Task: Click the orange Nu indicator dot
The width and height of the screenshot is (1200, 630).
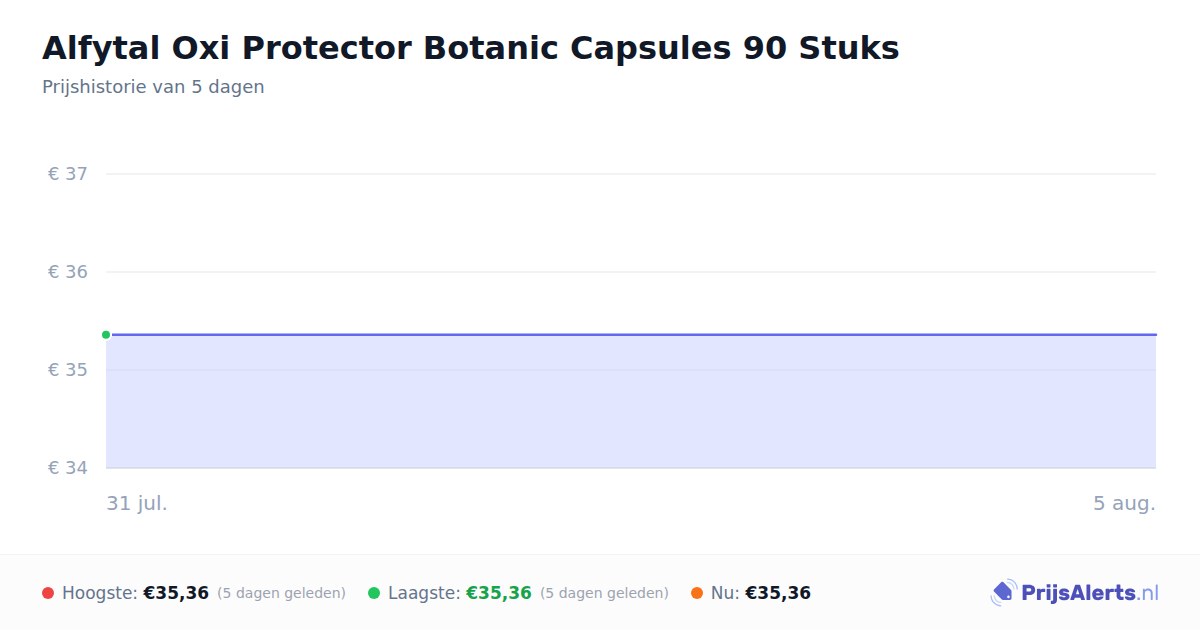Action: (697, 593)
